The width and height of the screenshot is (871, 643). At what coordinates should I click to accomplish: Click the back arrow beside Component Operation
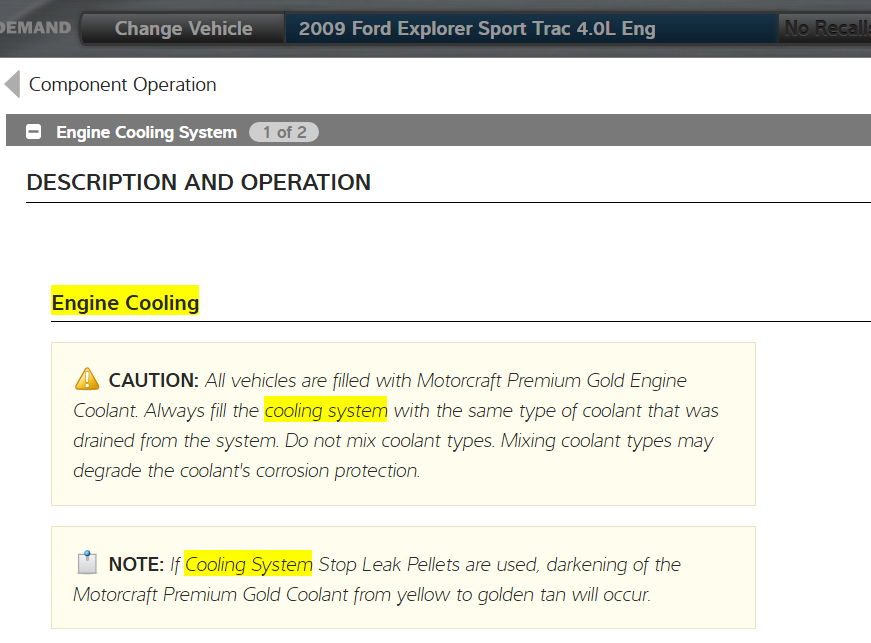pos(13,85)
